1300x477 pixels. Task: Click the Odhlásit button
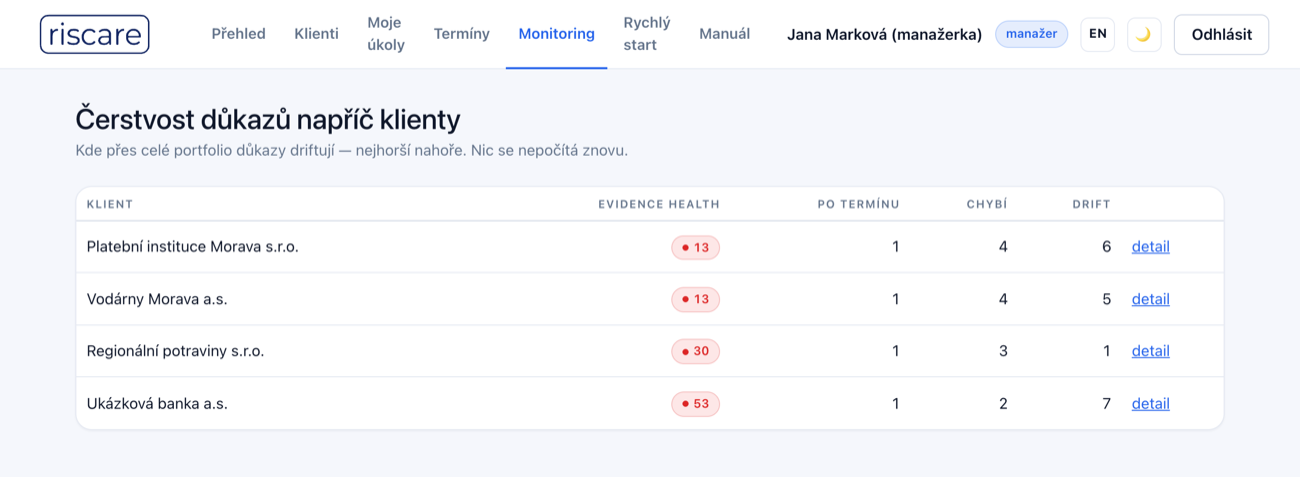pyautogui.click(x=1221, y=34)
